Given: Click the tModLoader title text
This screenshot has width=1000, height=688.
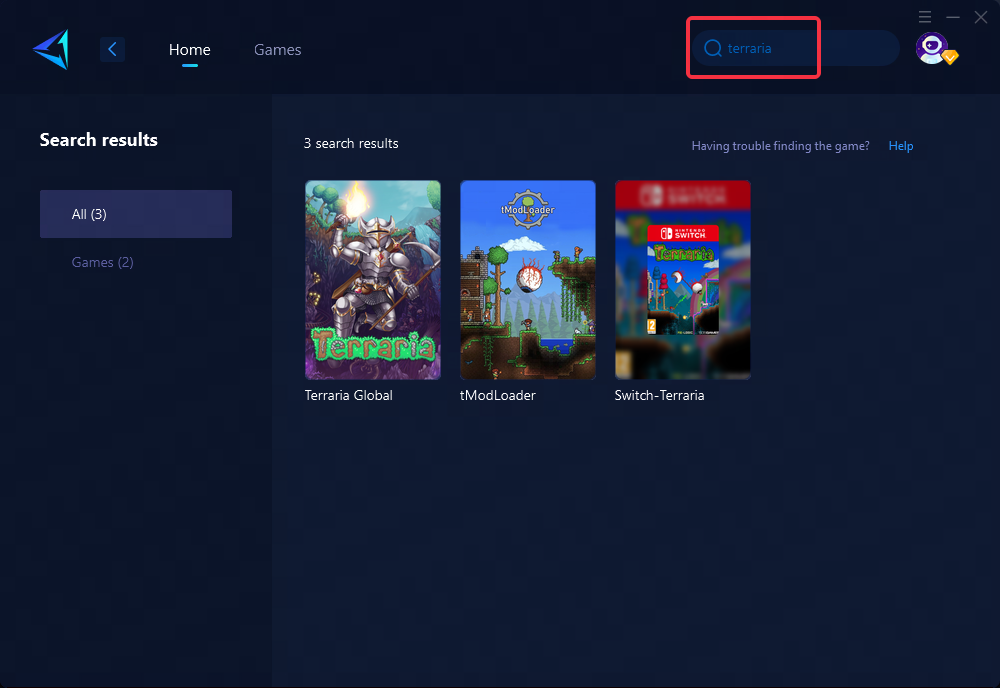Looking at the screenshot, I should [x=497, y=395].
